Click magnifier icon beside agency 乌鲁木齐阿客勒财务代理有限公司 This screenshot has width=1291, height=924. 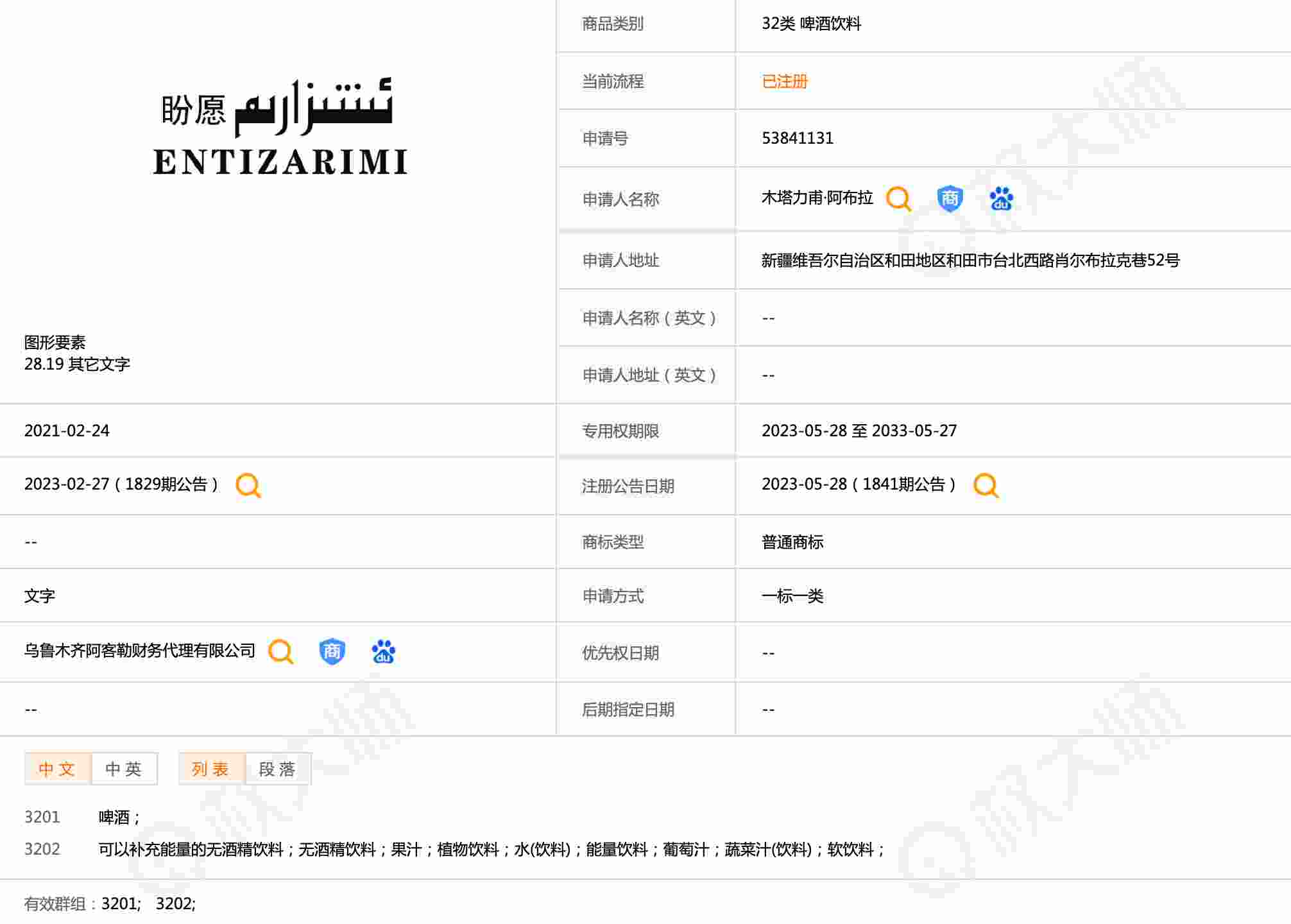[280, 651]
